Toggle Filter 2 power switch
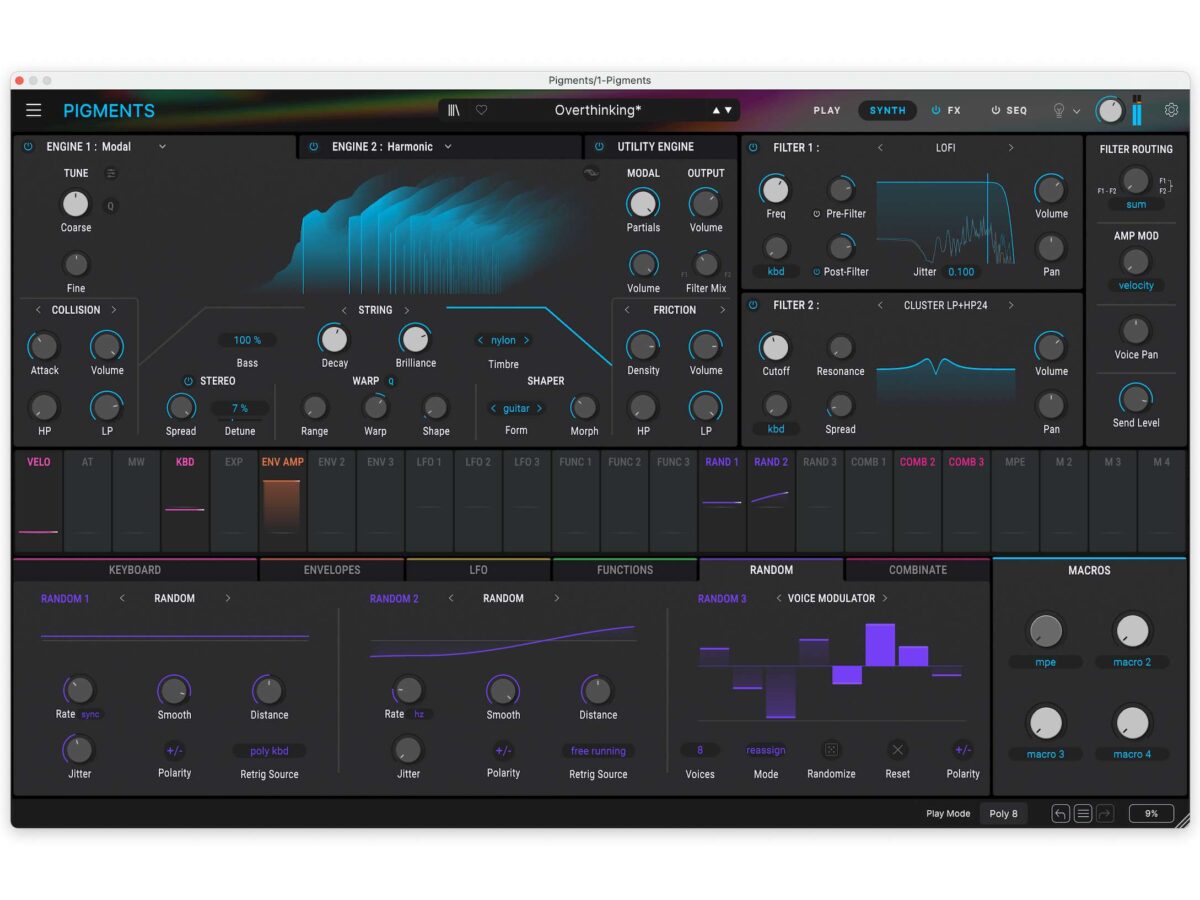1200x900 pixels. click(x=753, y=305)
